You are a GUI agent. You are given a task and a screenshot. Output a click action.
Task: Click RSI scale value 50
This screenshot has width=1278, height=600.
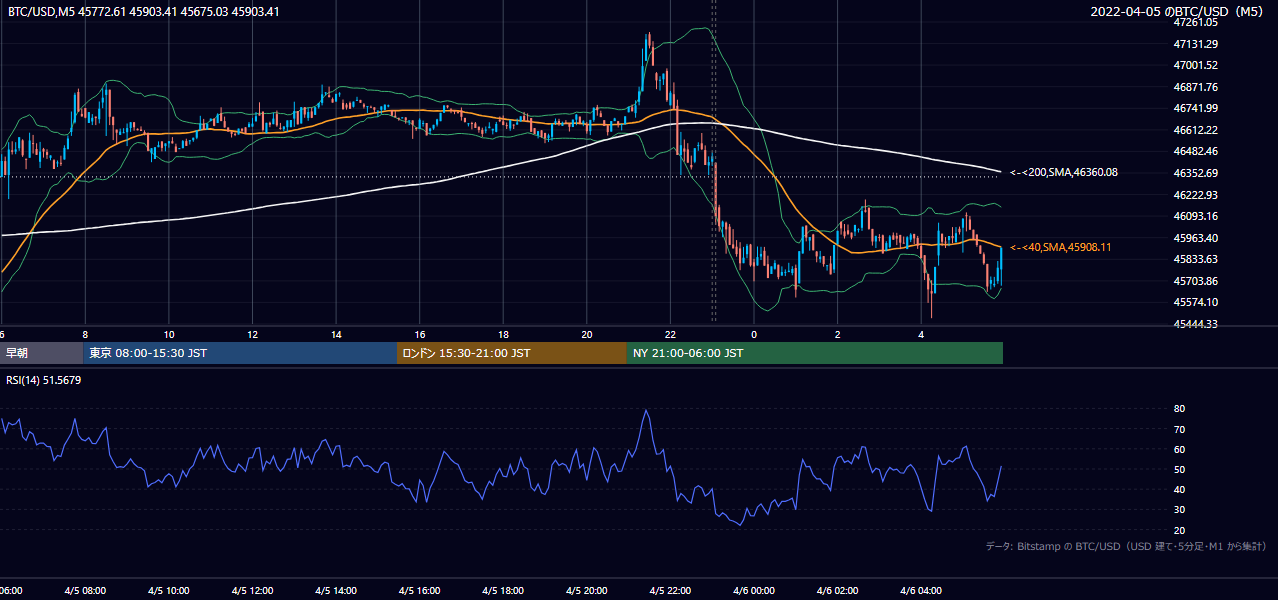(x=1180, y=469)
